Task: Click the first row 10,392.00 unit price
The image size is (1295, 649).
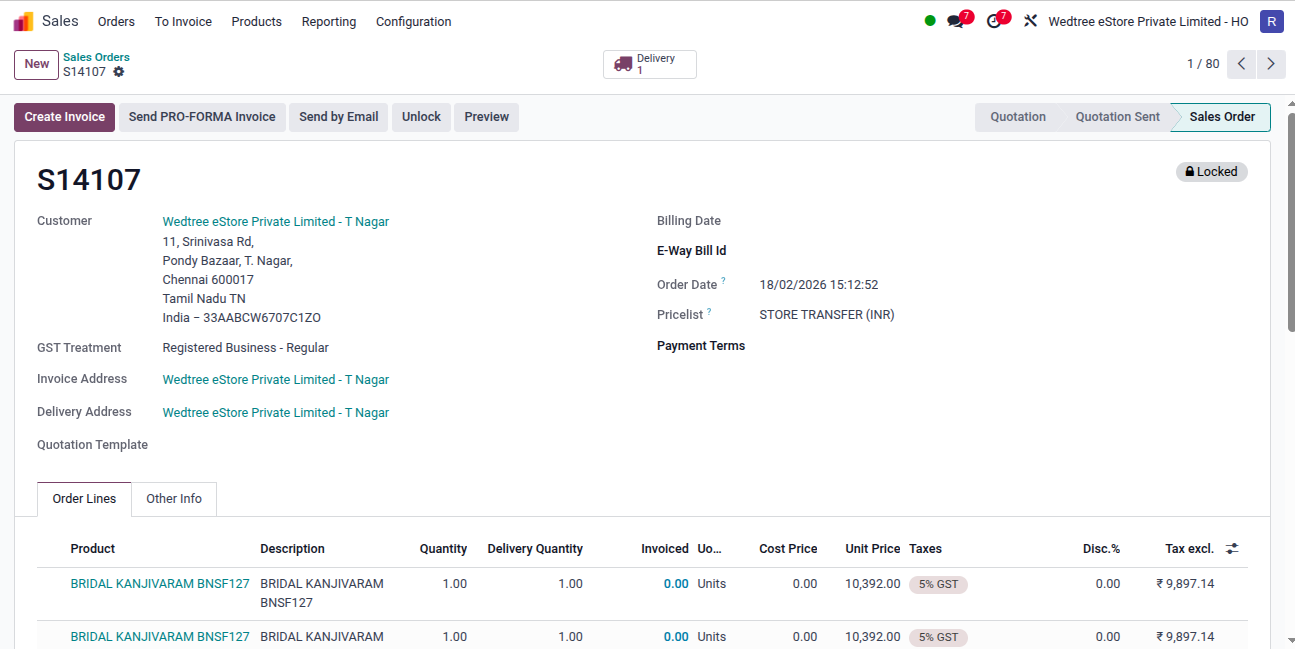Action: tap(872, 584)
